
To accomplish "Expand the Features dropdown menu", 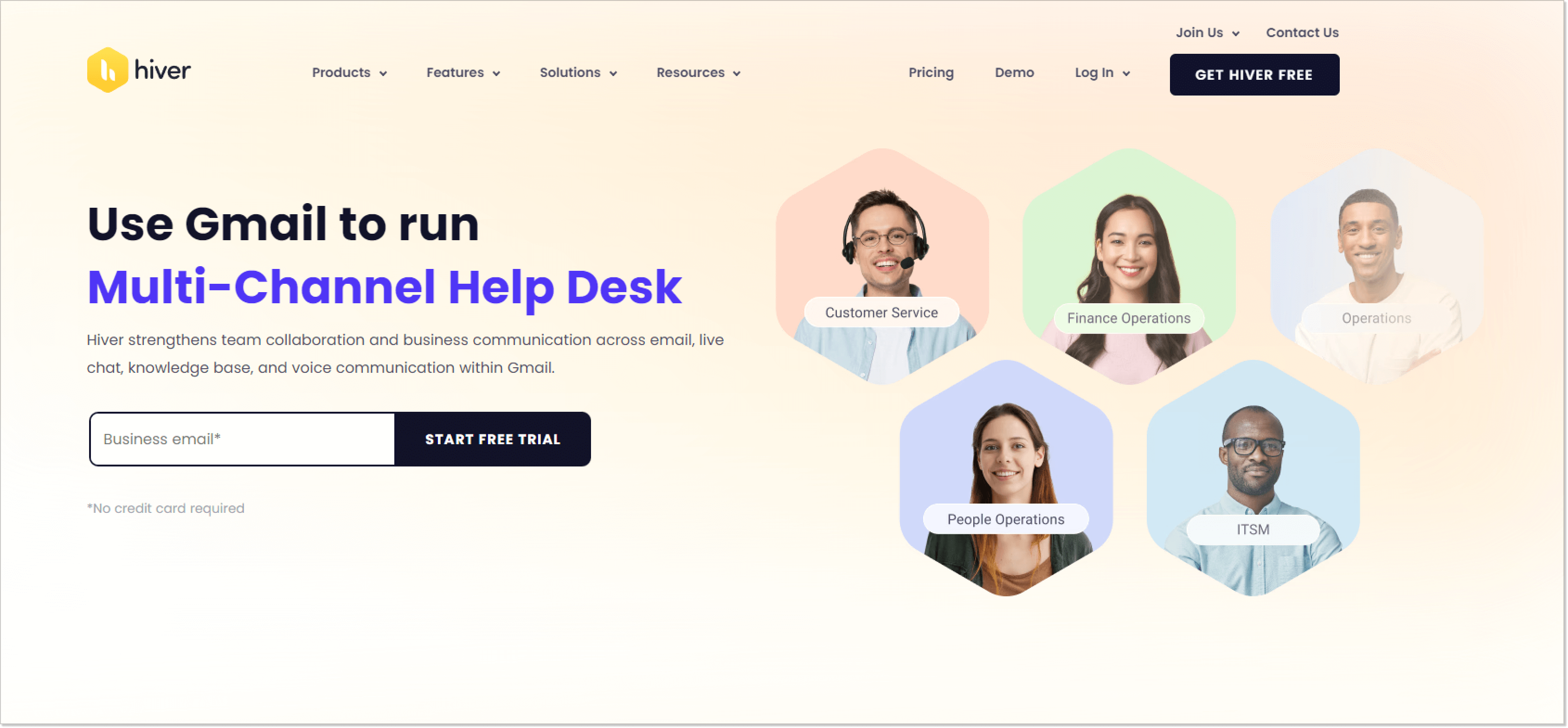I will [462, 72].
